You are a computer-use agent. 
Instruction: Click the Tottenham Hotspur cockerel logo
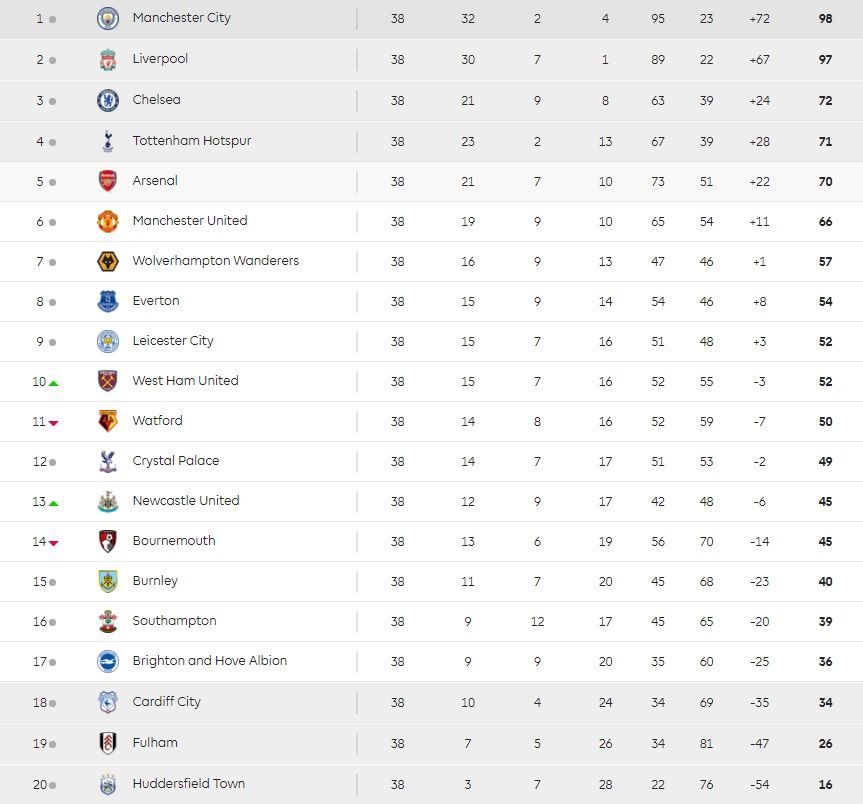point(108,141)
